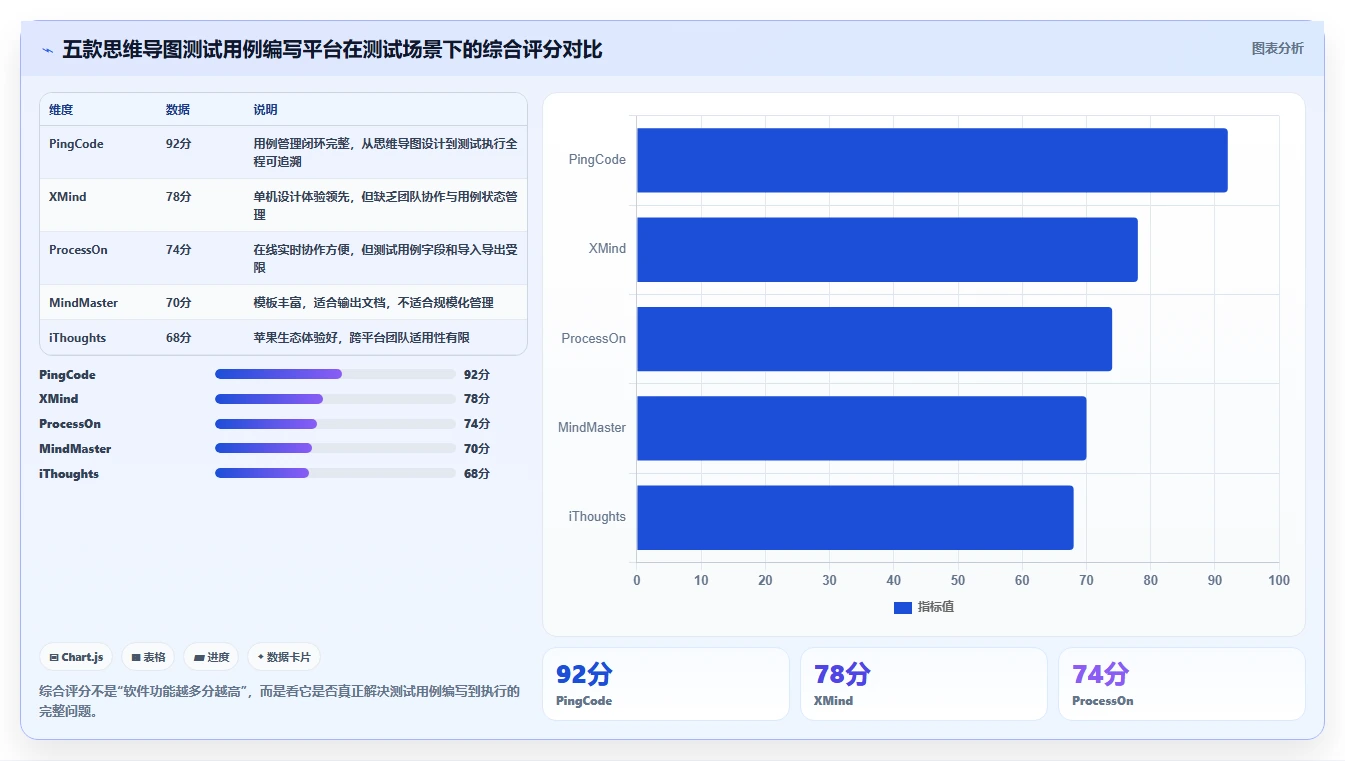The width and height of the screenshot is (1345, 761).
Task: Click the MindMaster progress bar
Action: click(x=335, y=448)
